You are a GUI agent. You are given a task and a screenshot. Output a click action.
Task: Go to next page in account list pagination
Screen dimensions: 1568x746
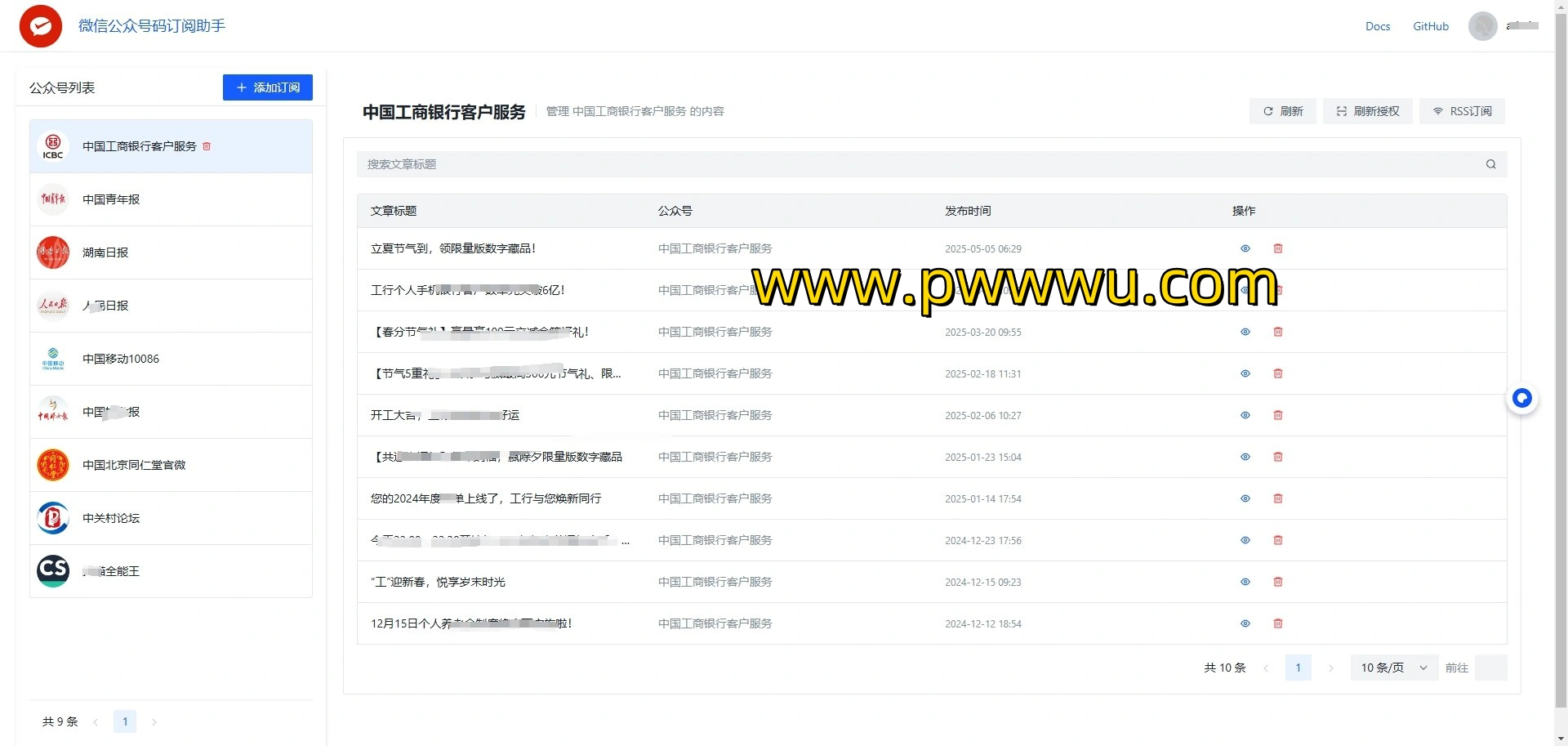[154, 721]
